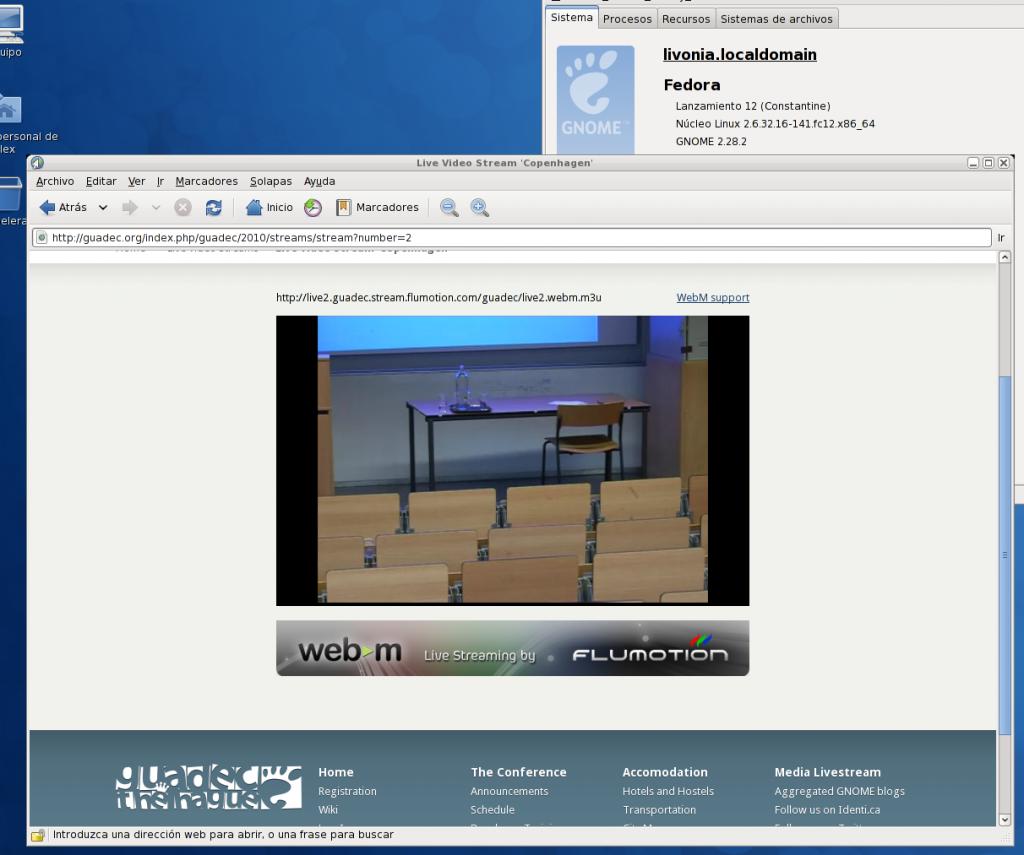Click the GUADEC The Hague footer logo
The image size is (1024, 855).
pyautogui.click(x=209, y=787)
